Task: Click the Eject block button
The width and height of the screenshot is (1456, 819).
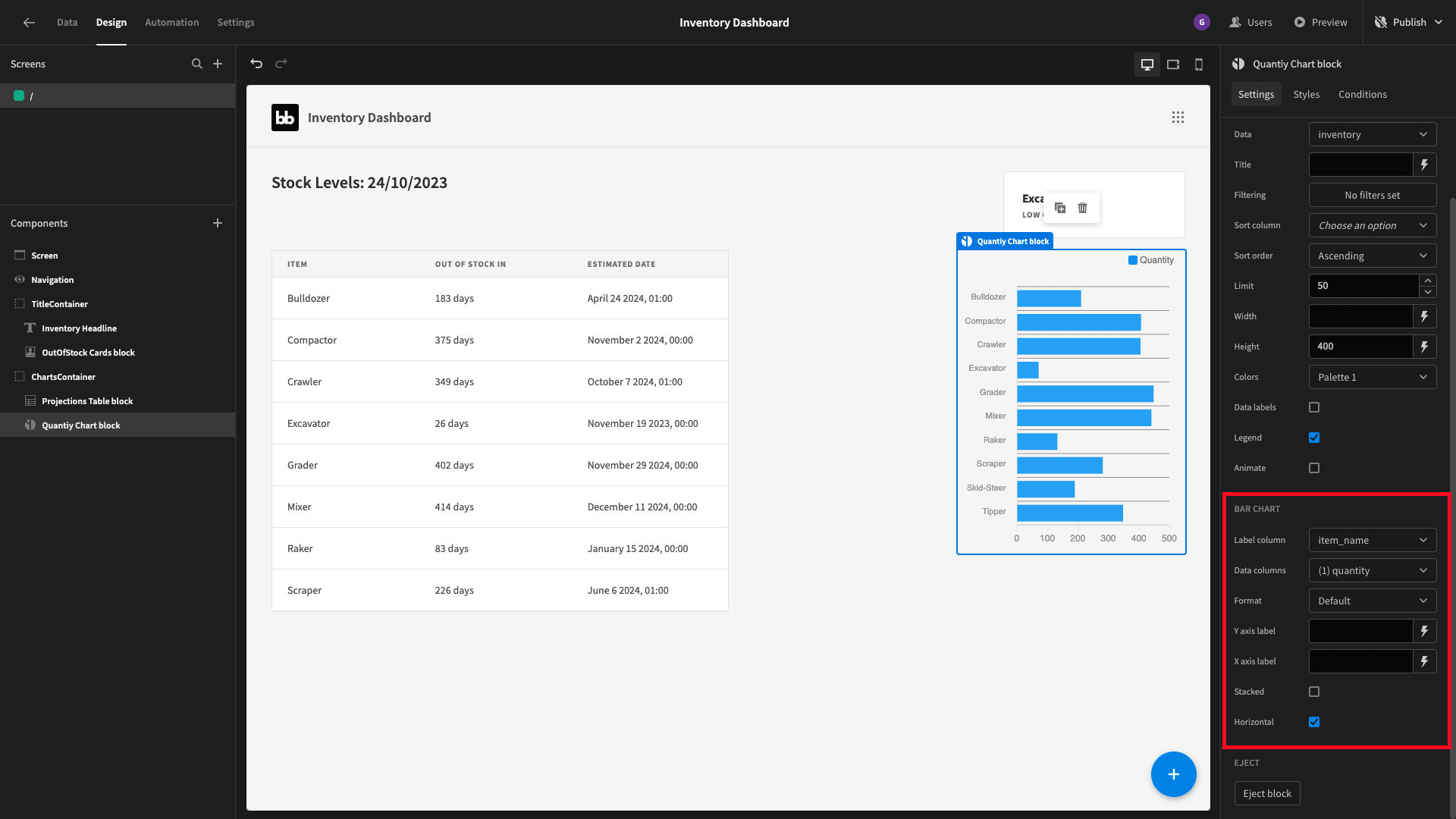Action: (x=1267, y=793)
